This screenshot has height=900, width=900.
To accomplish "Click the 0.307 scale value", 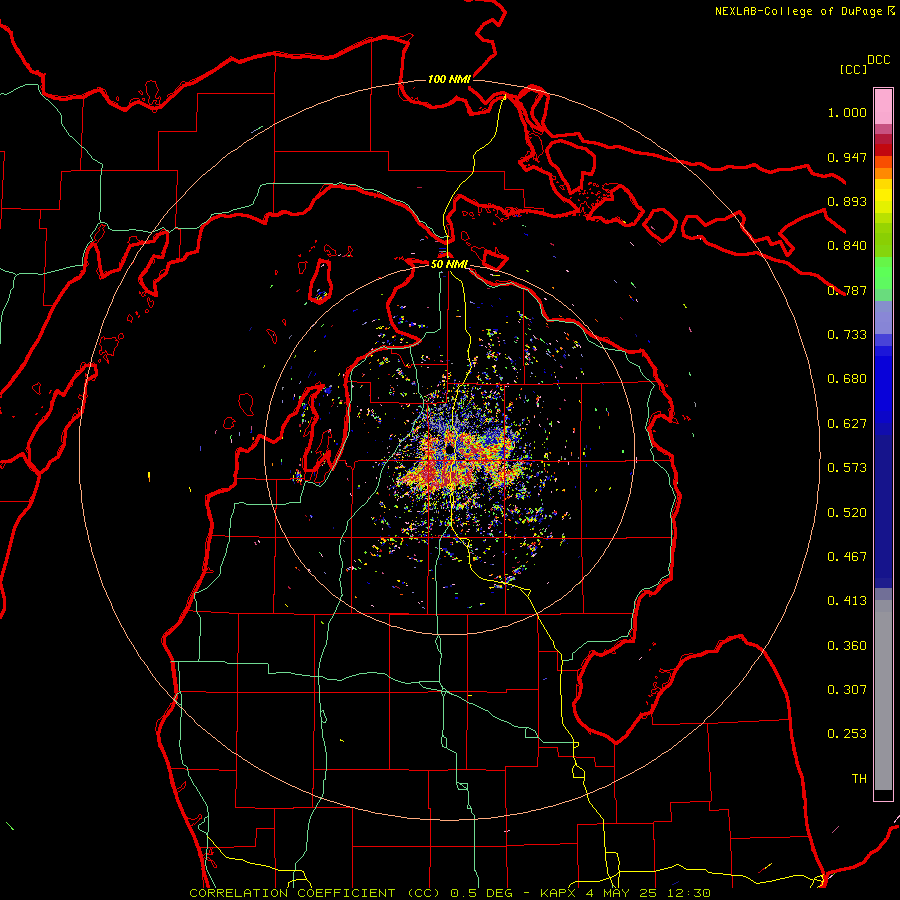I will (x=847, y=690).
